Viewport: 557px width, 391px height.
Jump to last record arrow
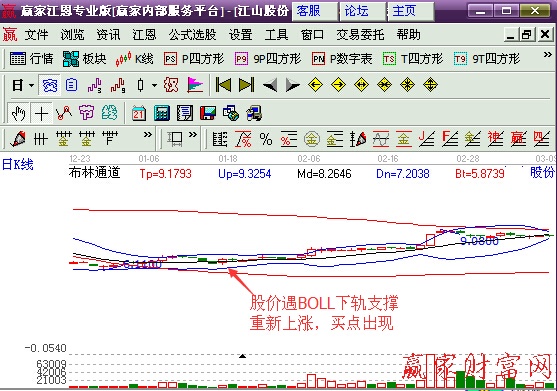click(x=247, y=85)
